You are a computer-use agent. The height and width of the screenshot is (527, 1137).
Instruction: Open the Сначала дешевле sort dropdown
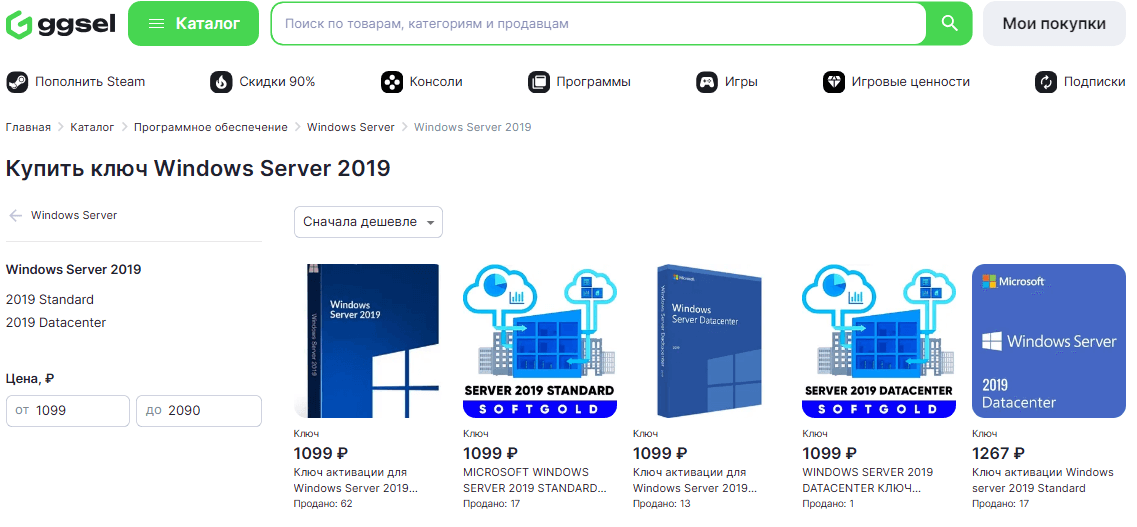368,222
